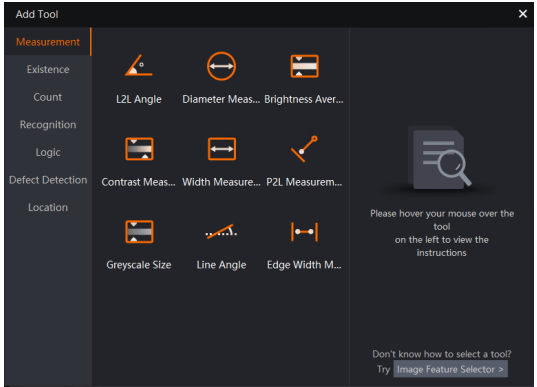Screen dimensions: 537x387
Task: Switch to Defect Detection category
Action: (48, 180)
